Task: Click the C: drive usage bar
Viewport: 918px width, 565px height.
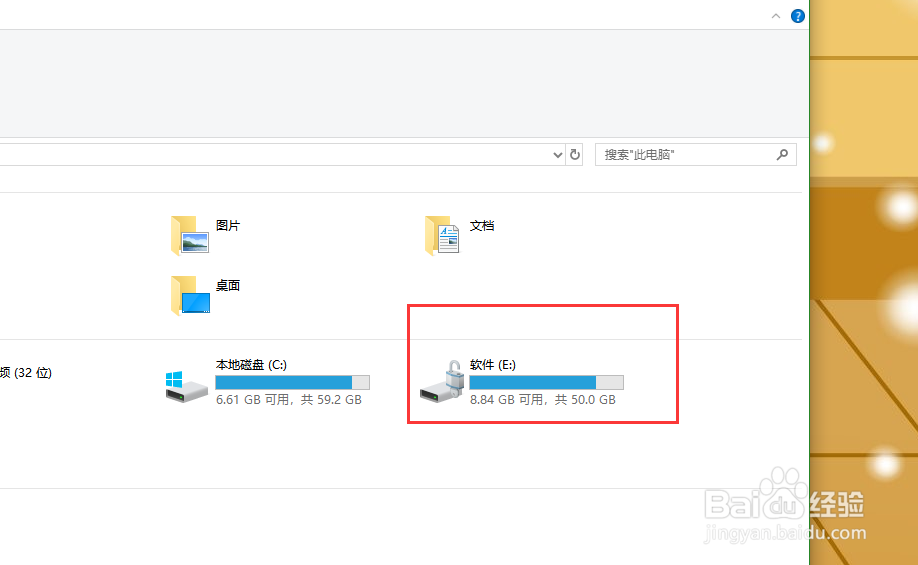Action: click(x=292, y=382)
